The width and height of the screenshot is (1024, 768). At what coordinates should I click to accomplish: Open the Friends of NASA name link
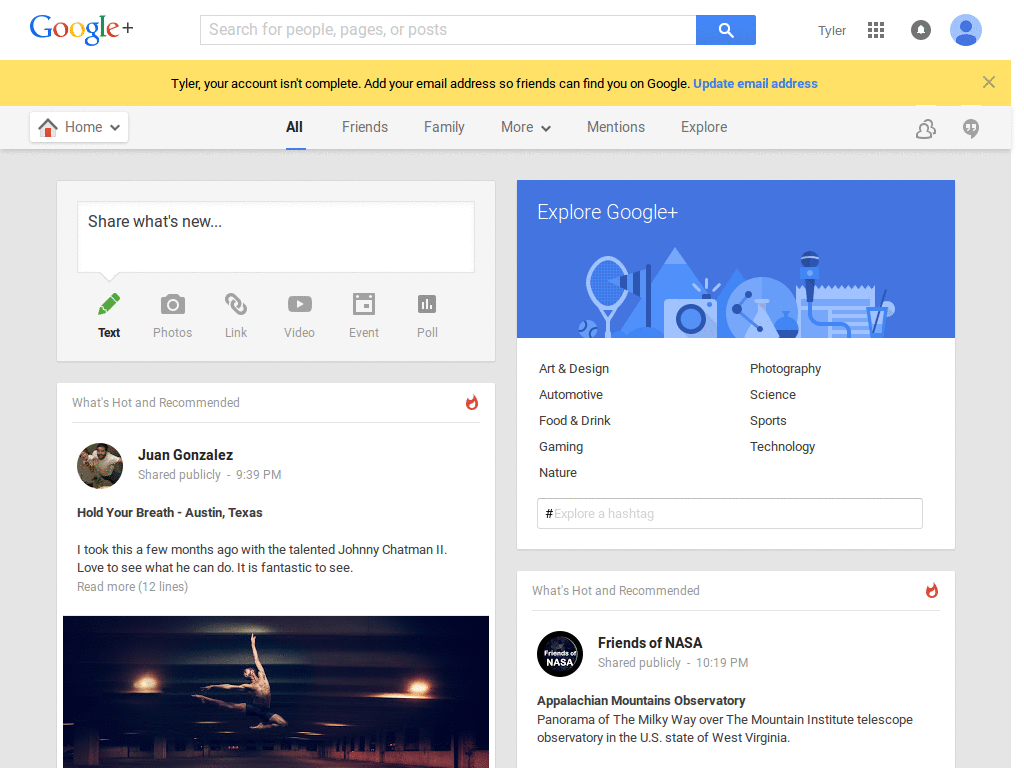(650, 643)
